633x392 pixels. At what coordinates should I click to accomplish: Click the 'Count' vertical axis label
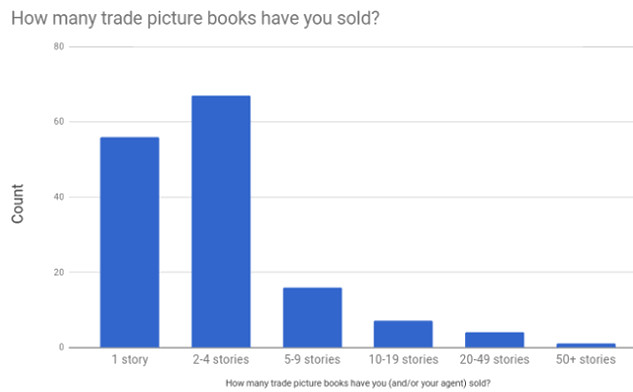click(x=18, y=204)
